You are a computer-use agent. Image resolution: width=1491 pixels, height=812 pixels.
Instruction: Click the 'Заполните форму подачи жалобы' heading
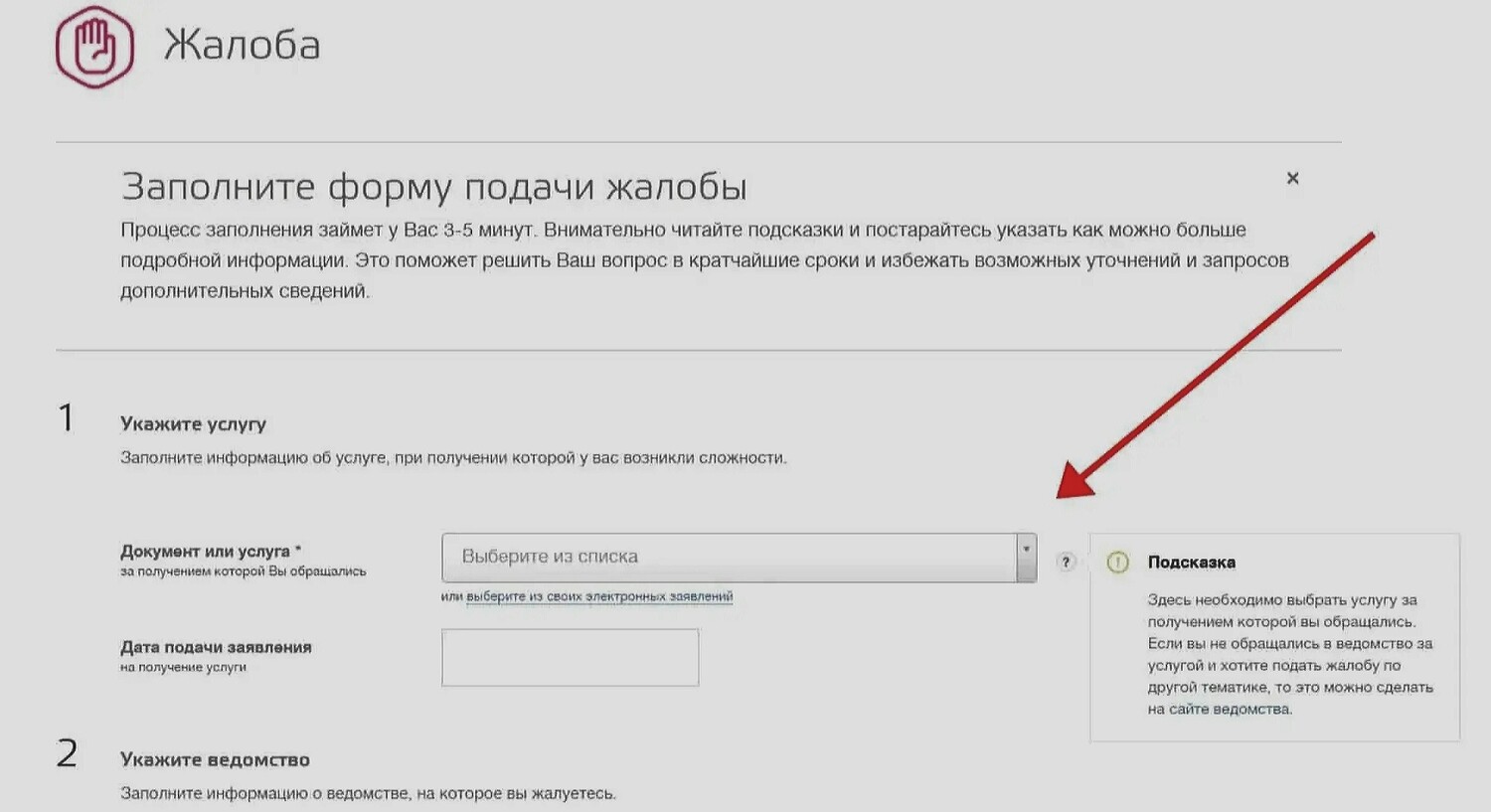coord(433,187)
